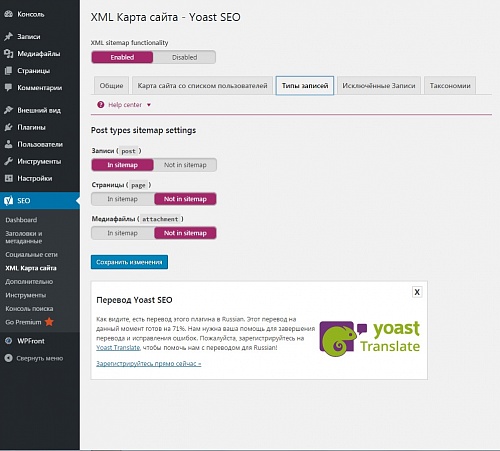Open the Yoast Translate link
The image size is (500, 451).
118,347
